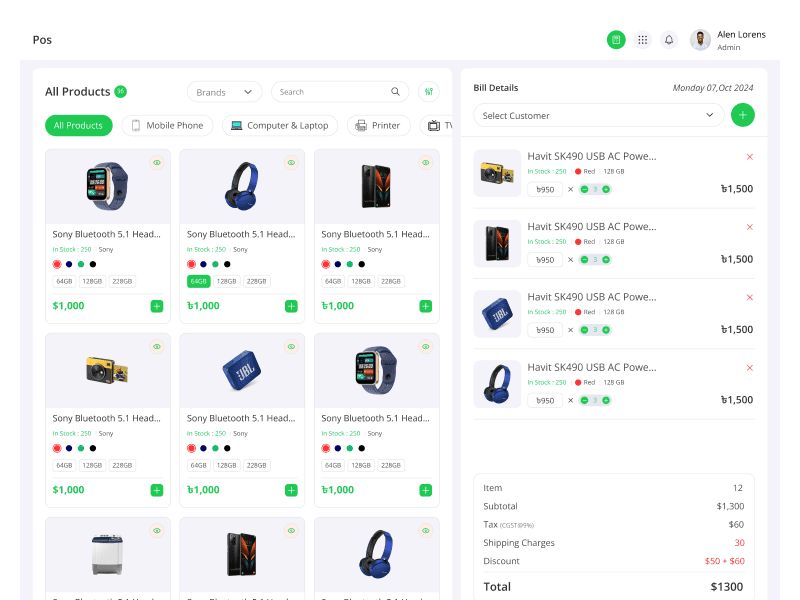Switch to Computer & Laptop category
Image resolution: width=800 pixels, height=600 pixels.
280,126
